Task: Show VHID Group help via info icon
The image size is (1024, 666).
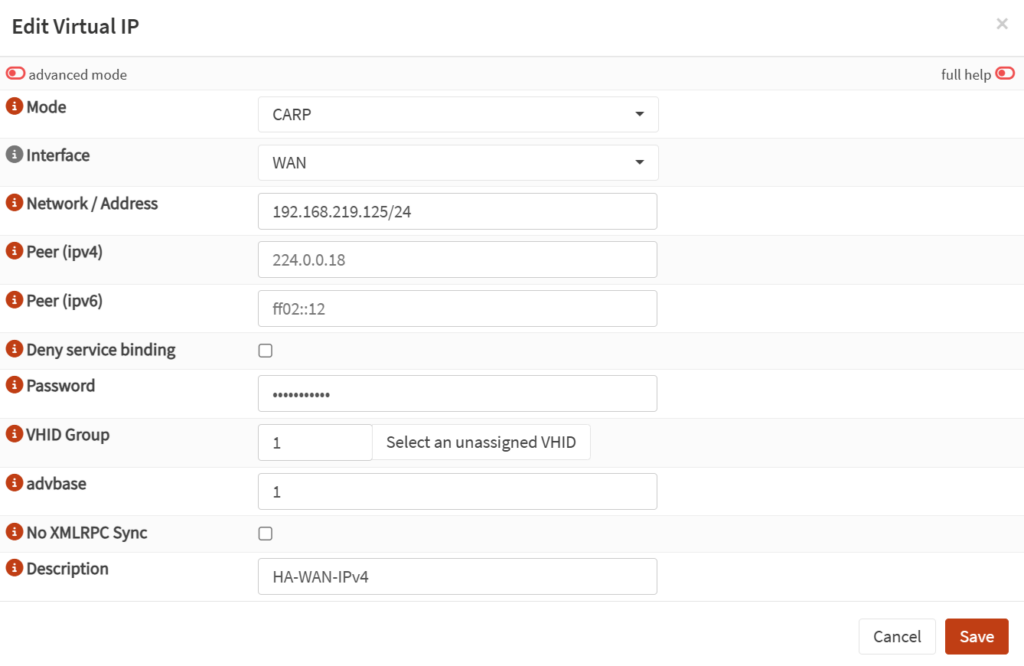Action: pos(15,435)
